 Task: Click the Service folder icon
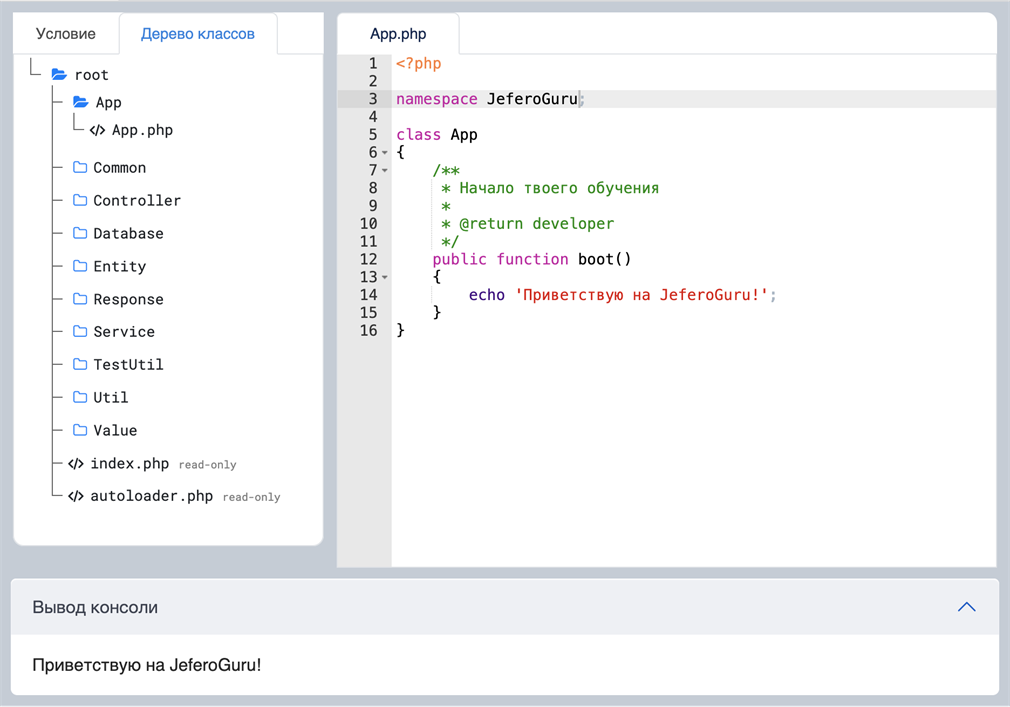click(80, 332)
